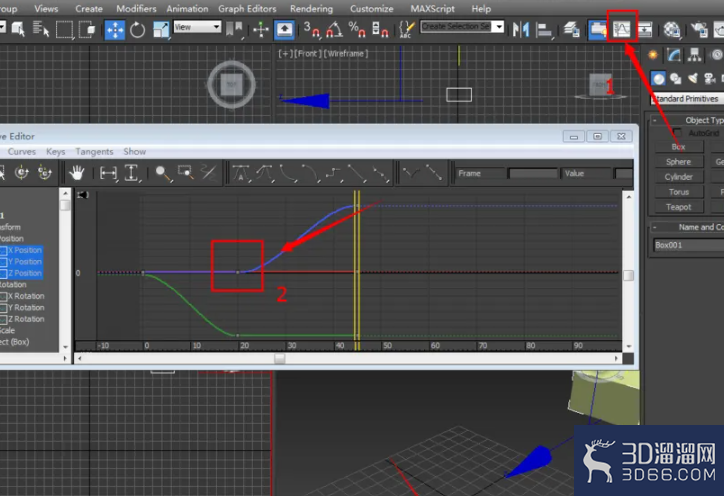The height and width of the screenshot is (496, 724).
Task: Open the Help menu
Action: pos(481,8)
